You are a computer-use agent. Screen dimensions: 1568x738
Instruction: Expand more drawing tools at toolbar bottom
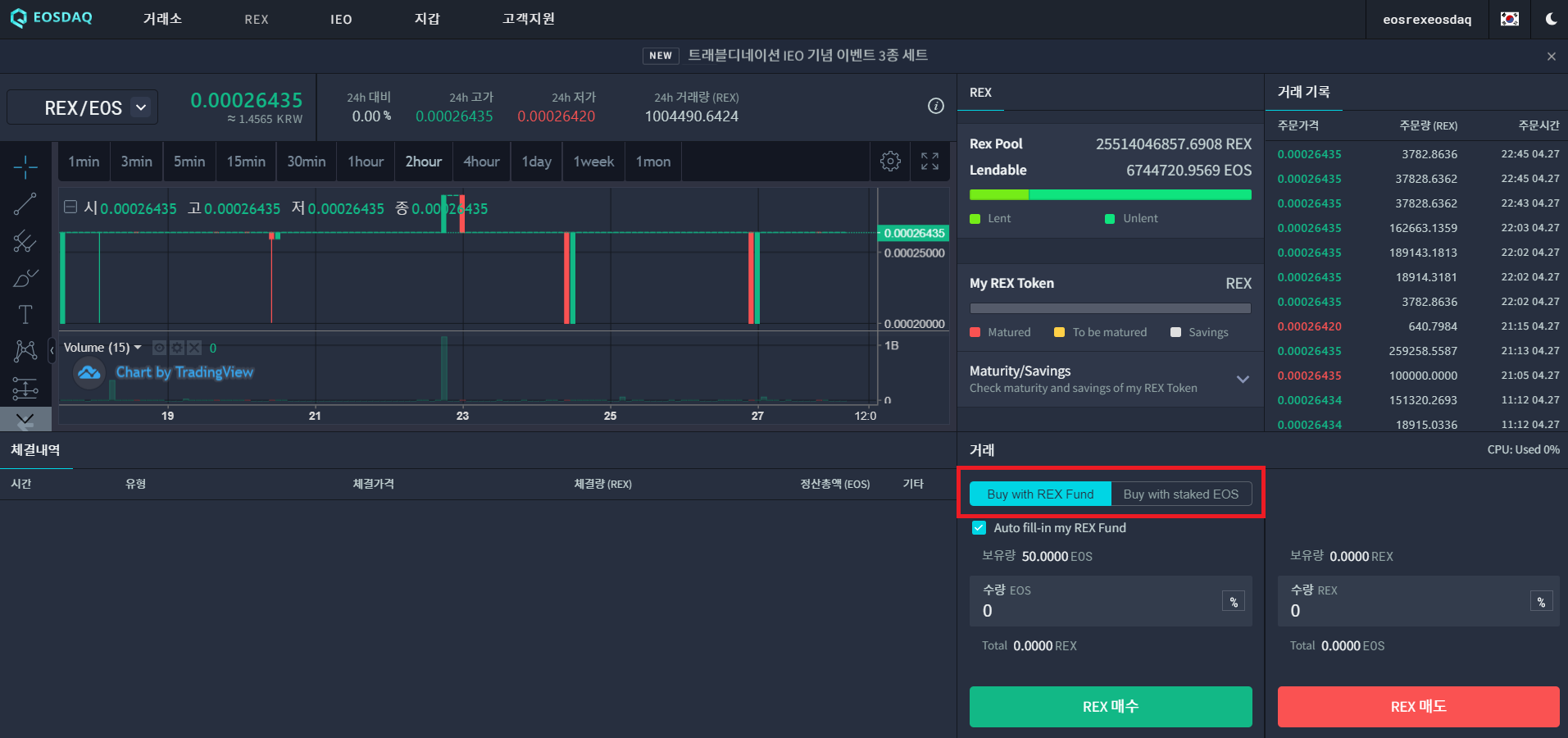click(25, 420)
